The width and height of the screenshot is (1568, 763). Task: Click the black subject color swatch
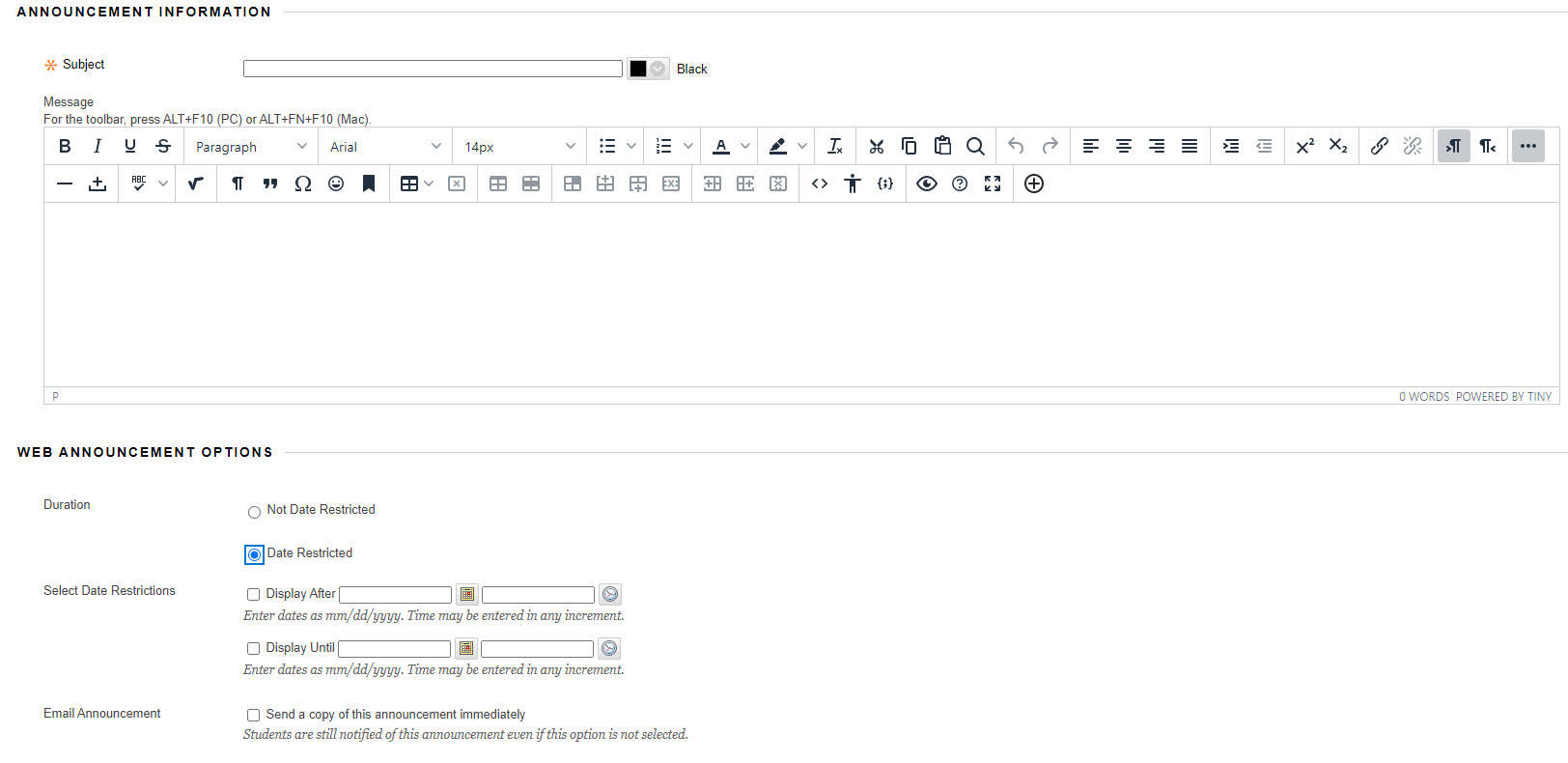coord(638,69)
